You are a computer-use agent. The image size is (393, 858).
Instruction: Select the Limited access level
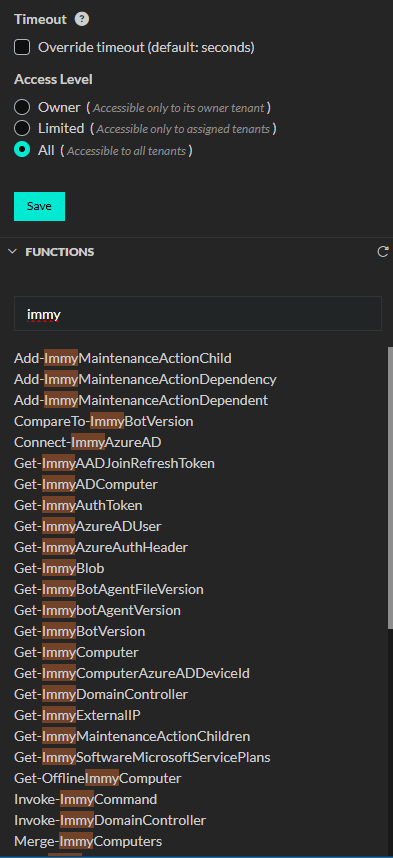click(x=22, y=129)
